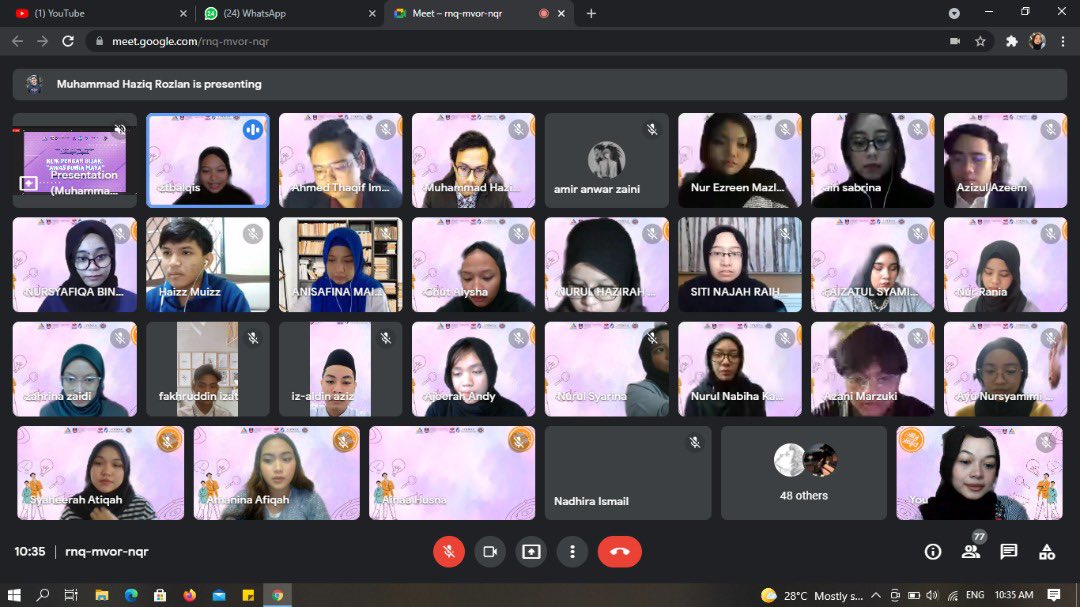Switch input language ENG indicator
The image size is (1080, 607).
(x=975, y=595)
